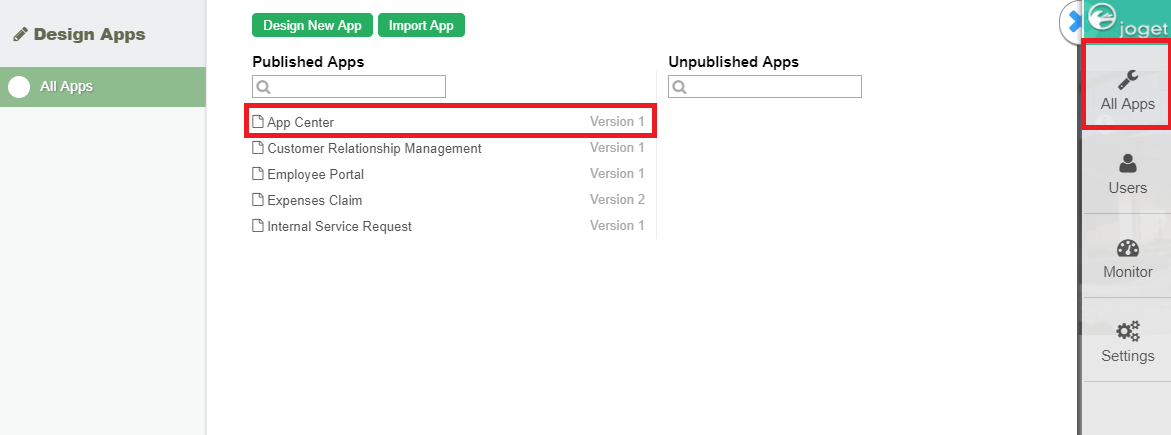This screenshot has height=435, width=1171.
Task: Click the App Center document icon
Action: point(258,122)
